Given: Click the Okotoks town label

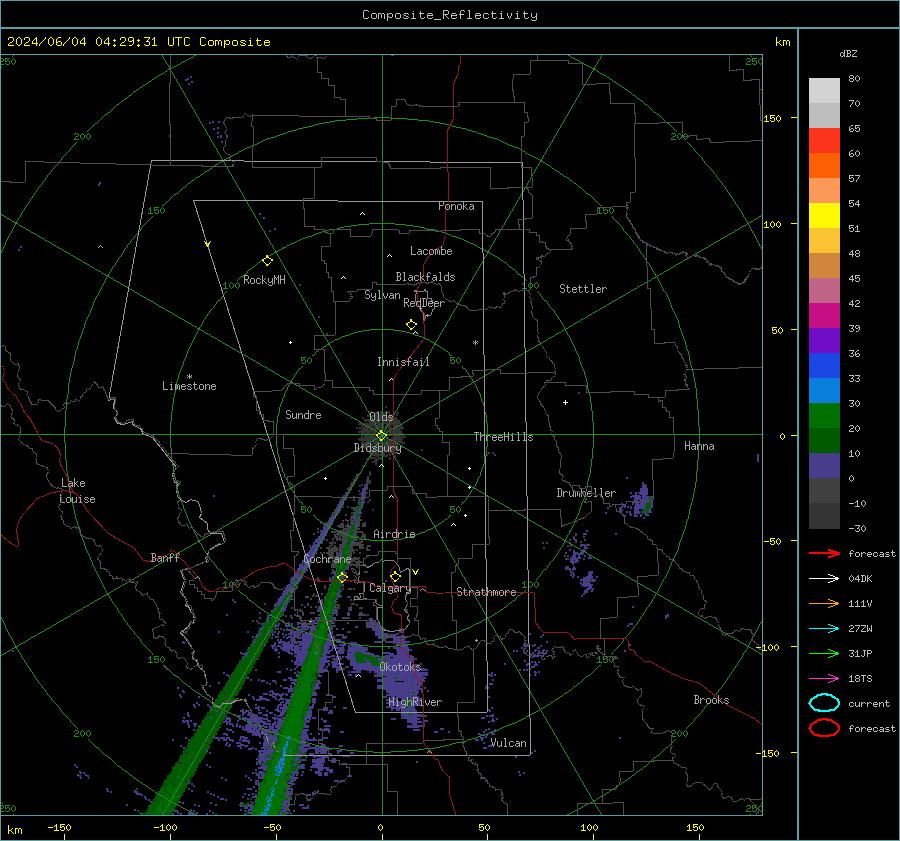Looking at the screenshot, I should tap(400, 667).
